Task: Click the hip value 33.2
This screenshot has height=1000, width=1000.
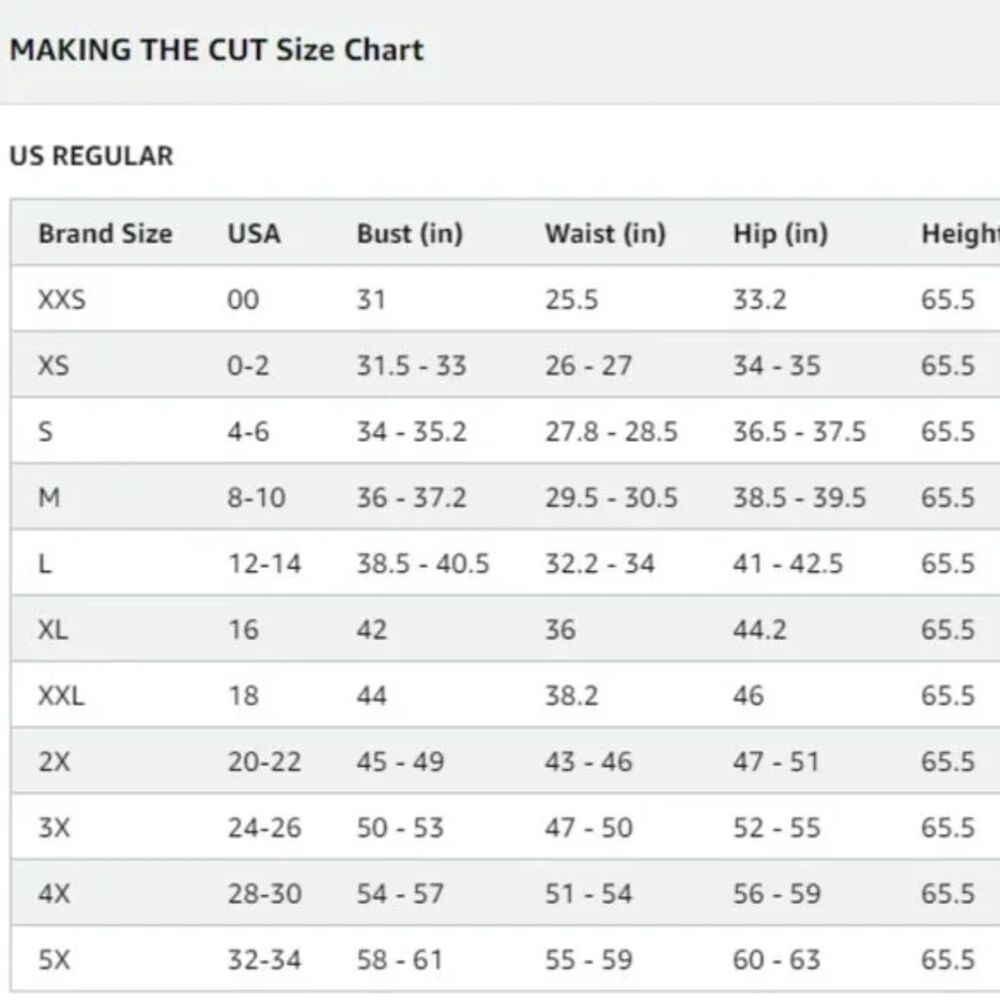Action: [x=760, y=299]
